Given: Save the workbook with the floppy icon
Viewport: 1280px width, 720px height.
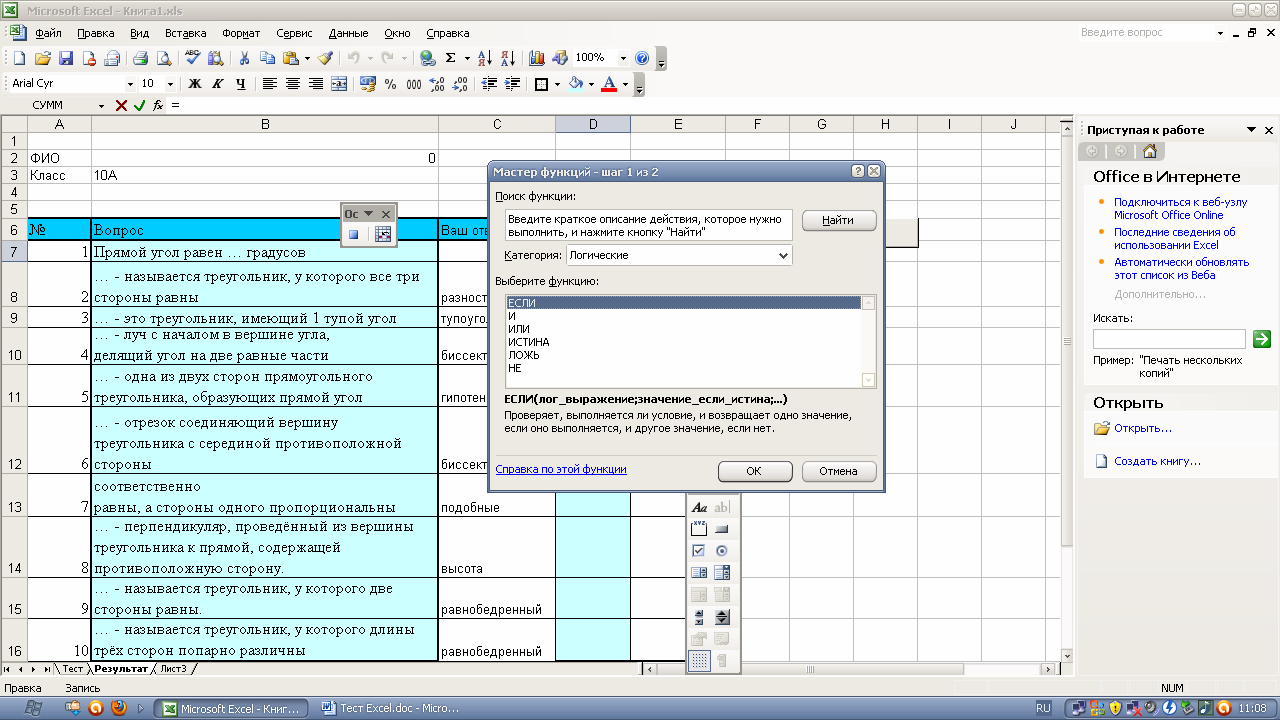Looking at the screenshot, I should 66,58.
